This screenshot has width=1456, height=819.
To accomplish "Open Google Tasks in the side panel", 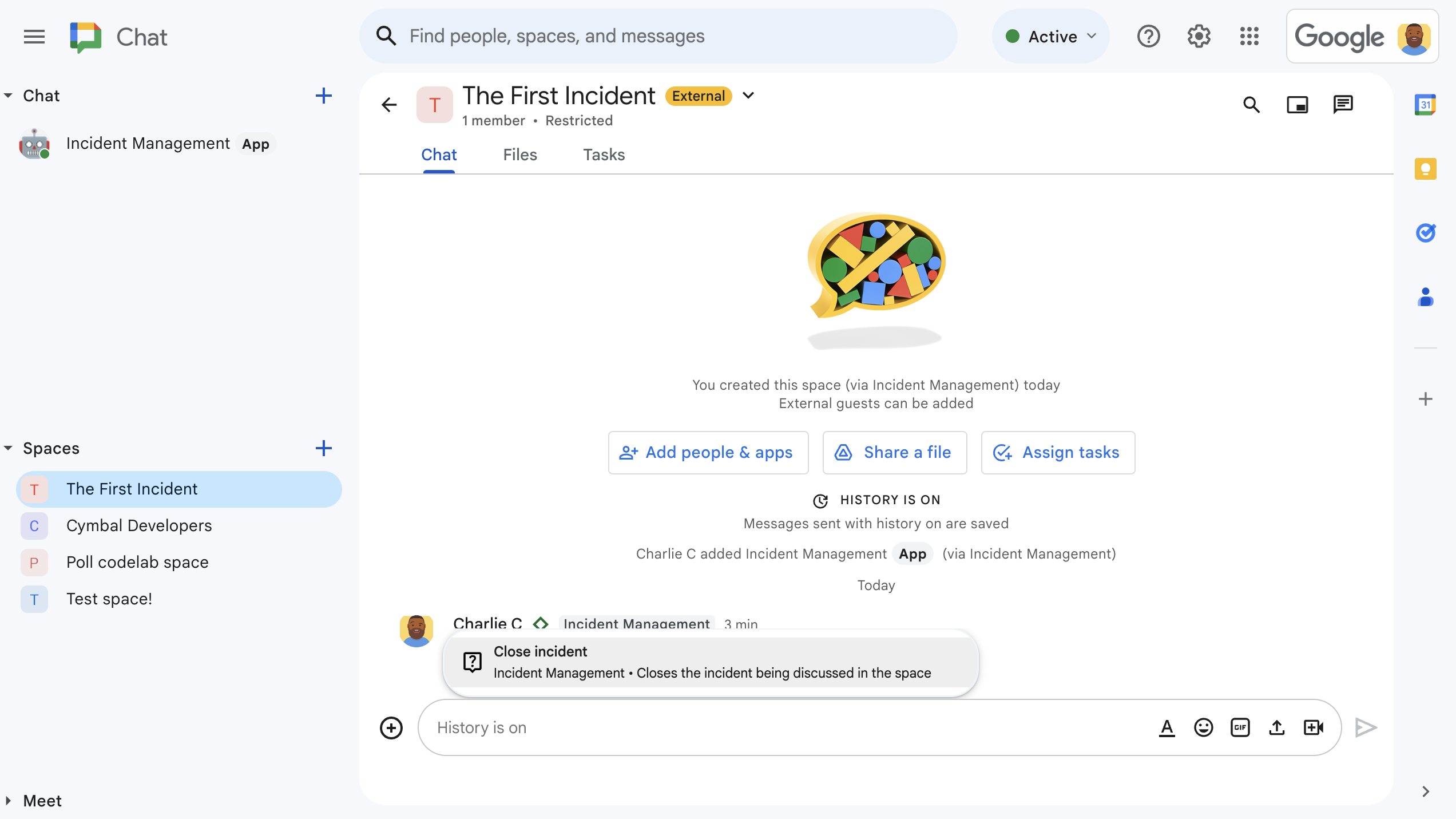I will tap(1425, 233).
